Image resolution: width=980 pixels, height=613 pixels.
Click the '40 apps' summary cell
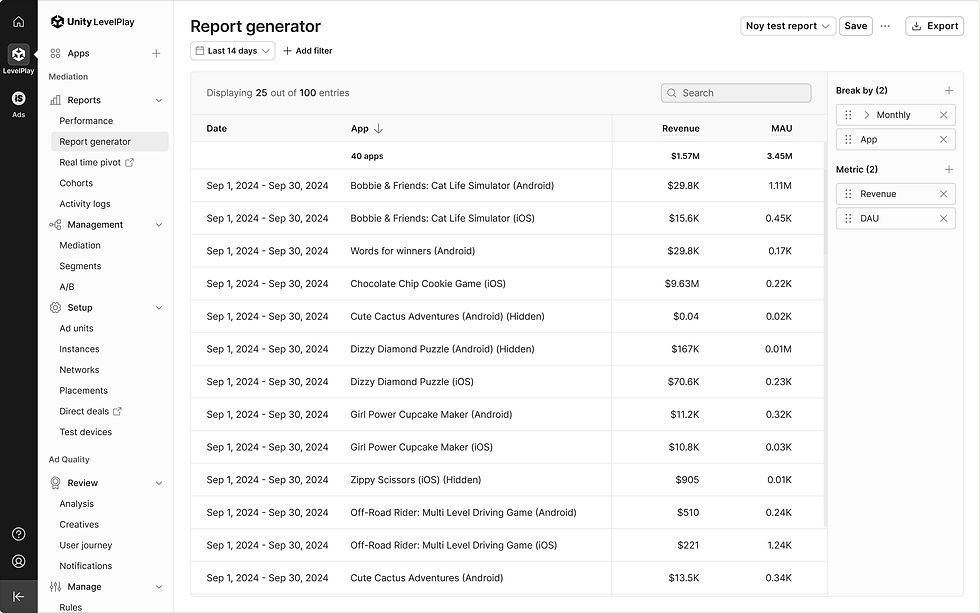[367, 156]
